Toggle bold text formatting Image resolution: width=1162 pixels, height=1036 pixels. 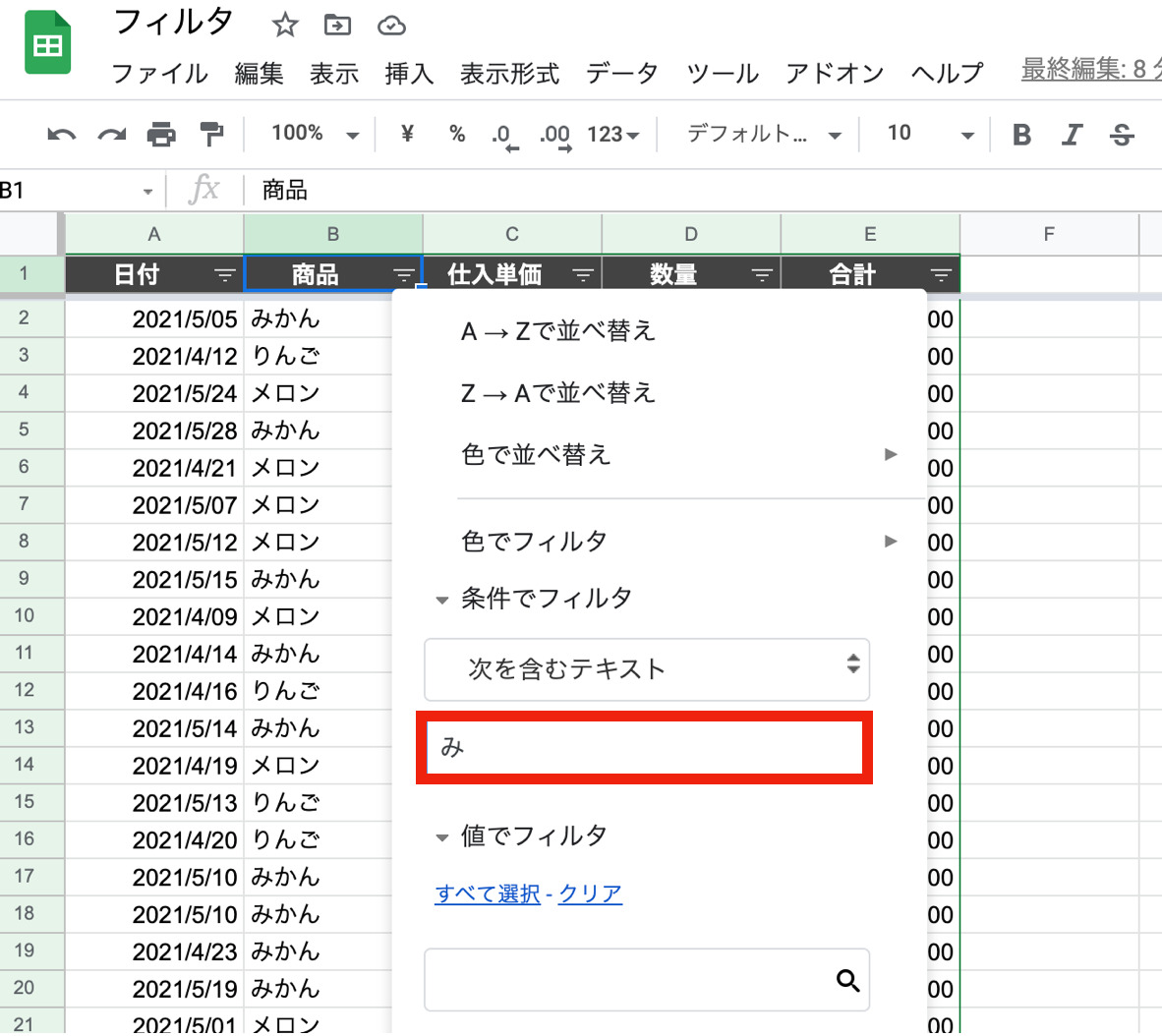point(1021,135)
